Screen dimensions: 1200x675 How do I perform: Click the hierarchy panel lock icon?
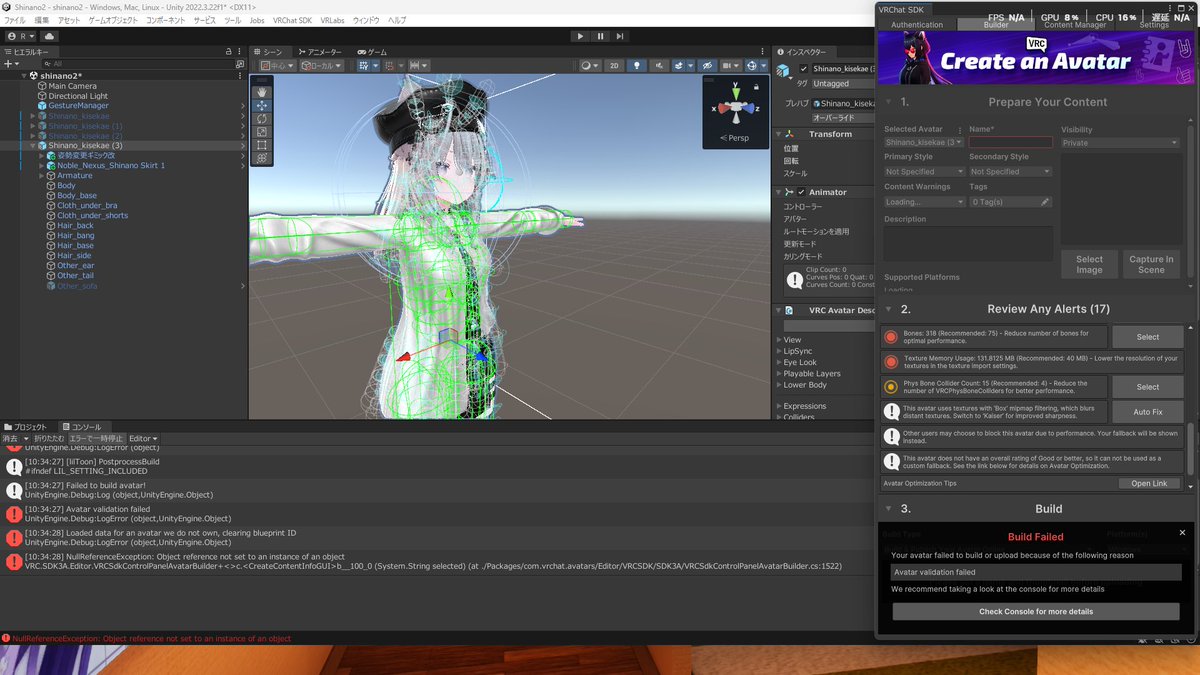point(230,52)
